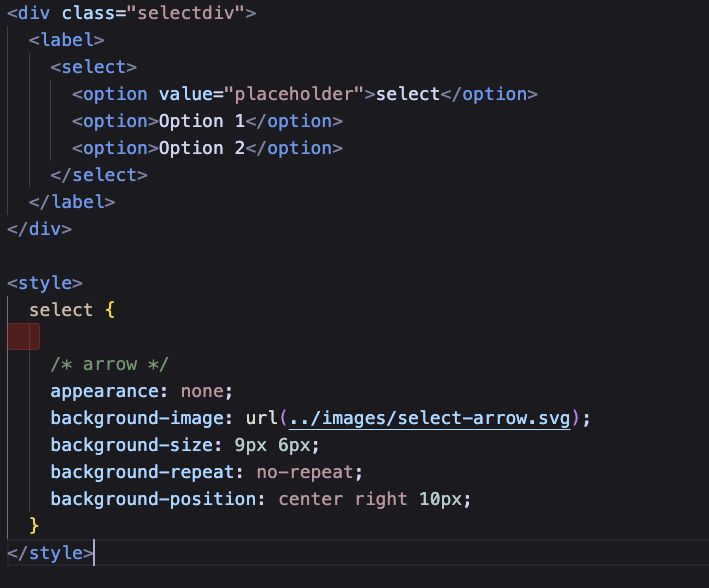Click the background-repeat property name

click(142, 472)
